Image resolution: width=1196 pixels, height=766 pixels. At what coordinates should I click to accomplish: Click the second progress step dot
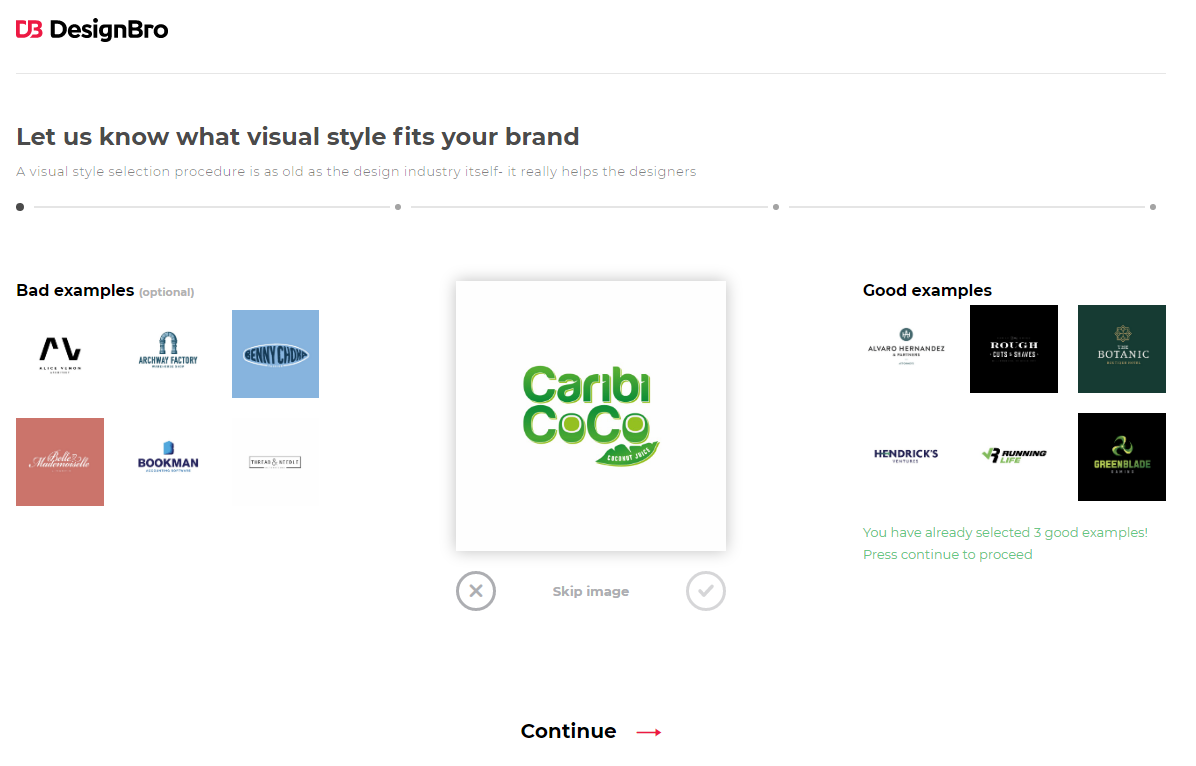[398, 207]
